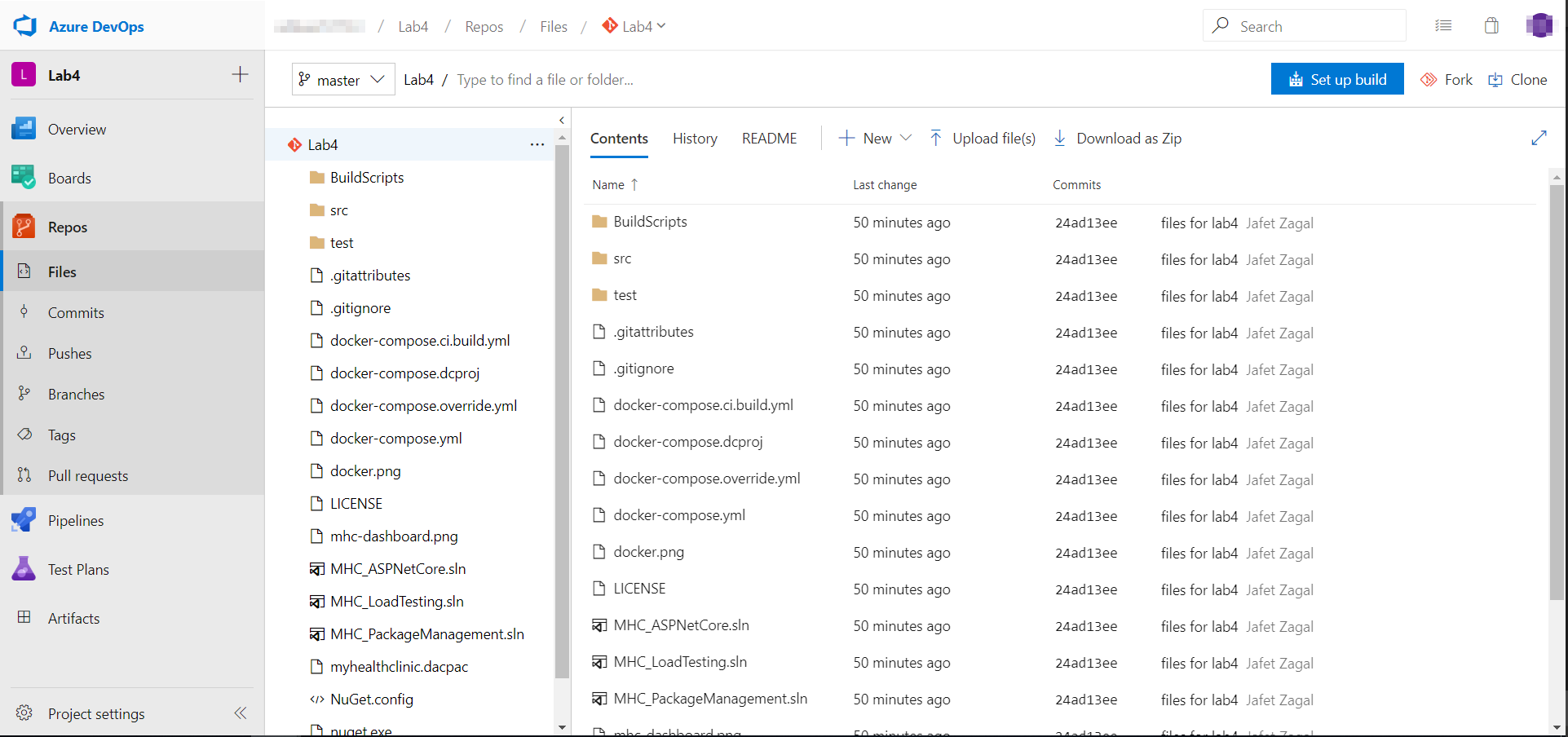
Task: Select the Contents tab
Action: click(x=619, y=139)
